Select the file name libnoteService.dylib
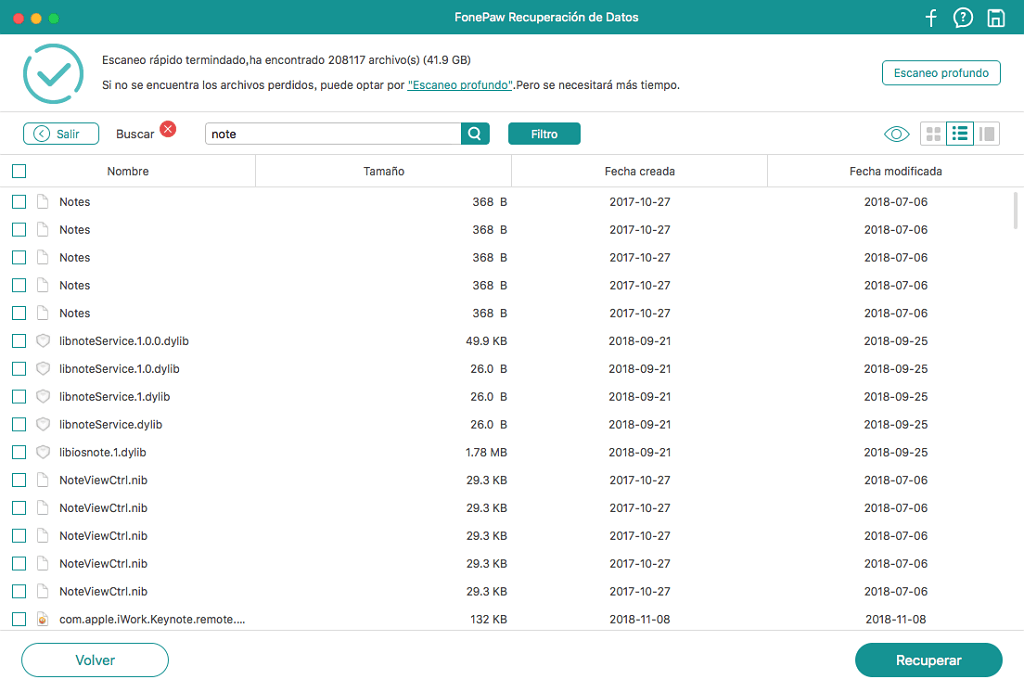 coord(111,424)
